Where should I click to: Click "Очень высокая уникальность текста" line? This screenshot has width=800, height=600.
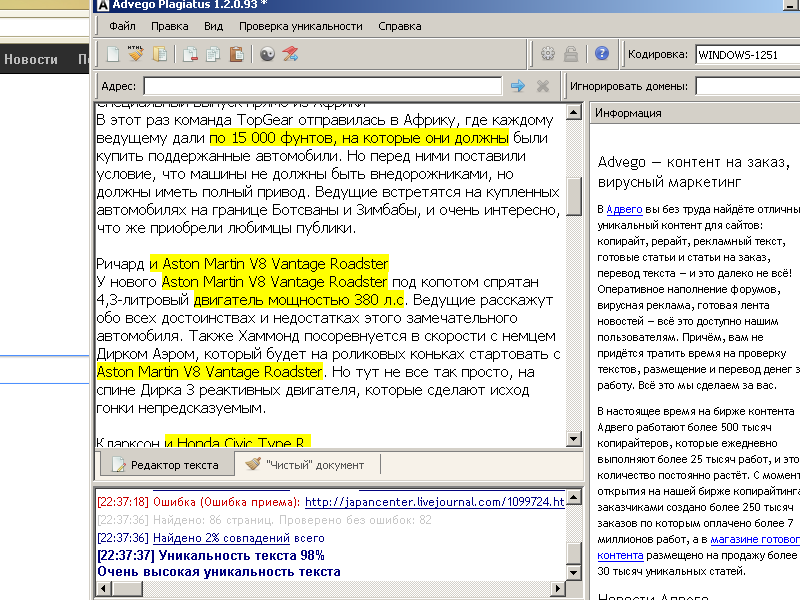(x=219, y=571)
